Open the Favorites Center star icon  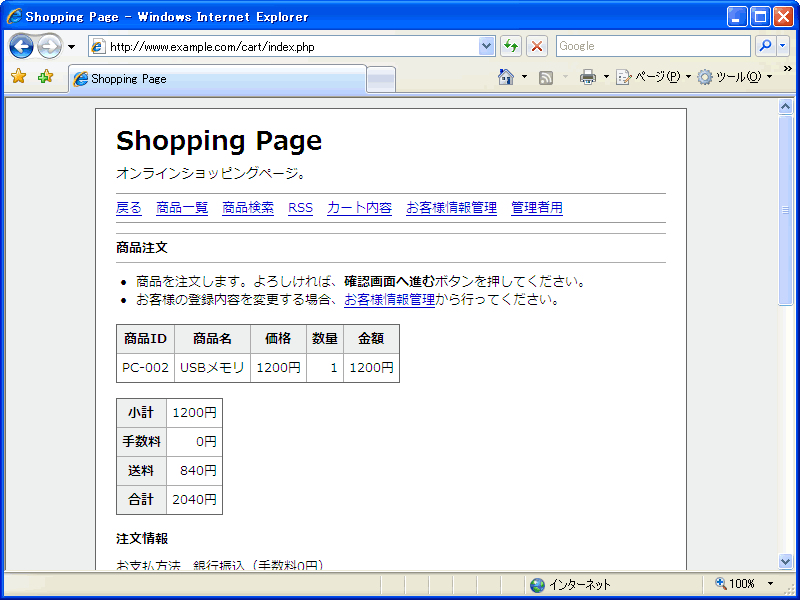[x=18, y=77]
